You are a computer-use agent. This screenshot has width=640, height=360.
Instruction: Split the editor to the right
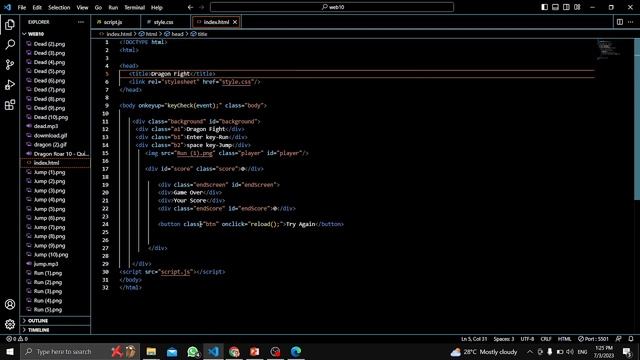(x=620, y=22)
